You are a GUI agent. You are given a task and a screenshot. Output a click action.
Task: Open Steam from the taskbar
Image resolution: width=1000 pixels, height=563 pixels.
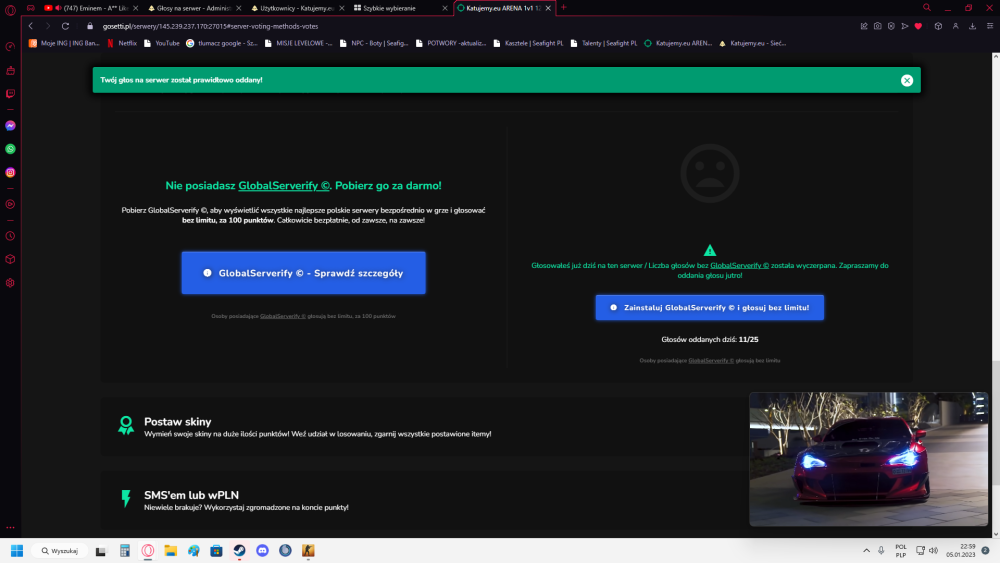pos(239,551)
